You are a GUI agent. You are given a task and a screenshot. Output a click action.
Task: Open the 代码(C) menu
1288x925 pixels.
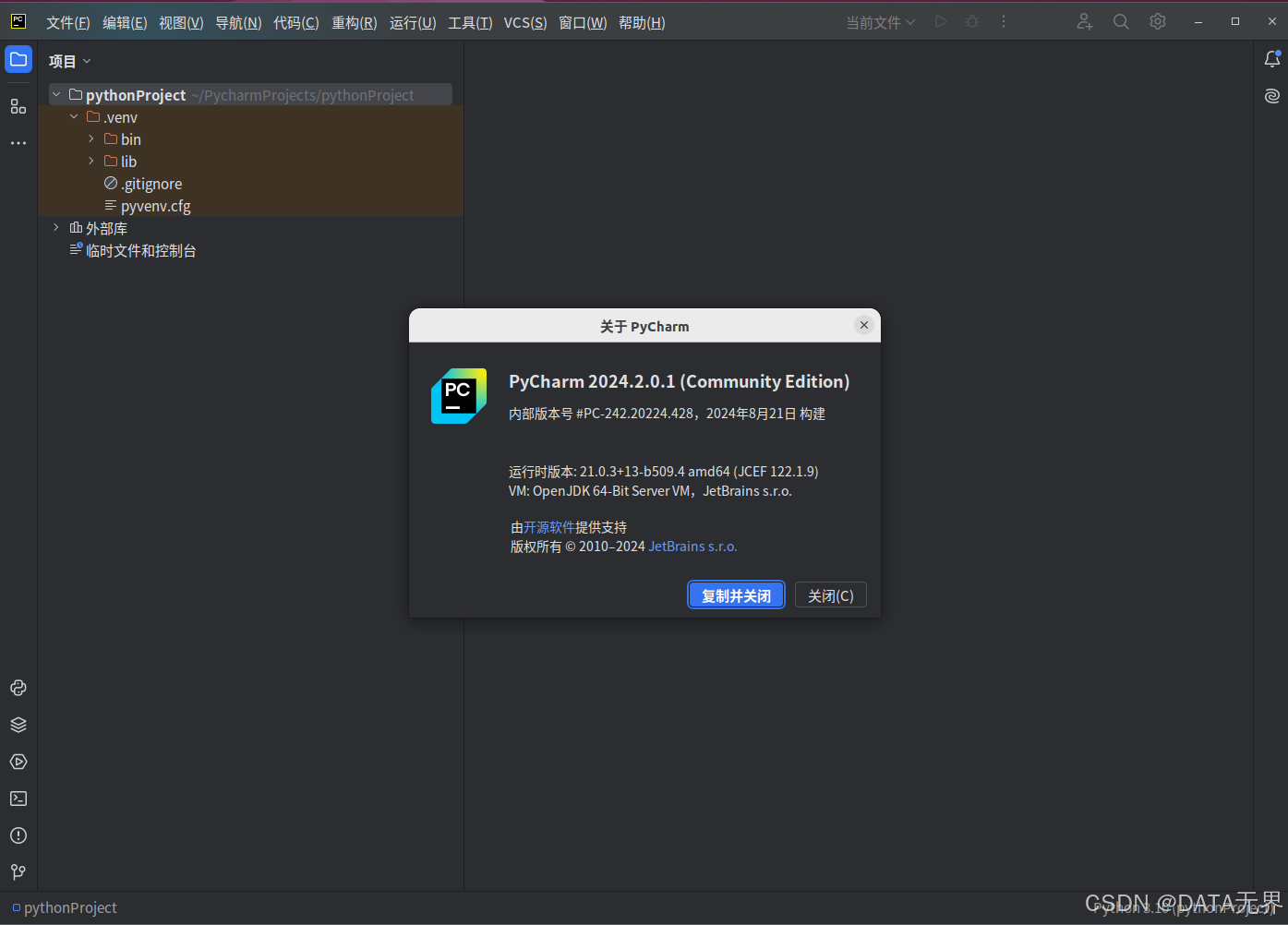(x=296, y=22)
